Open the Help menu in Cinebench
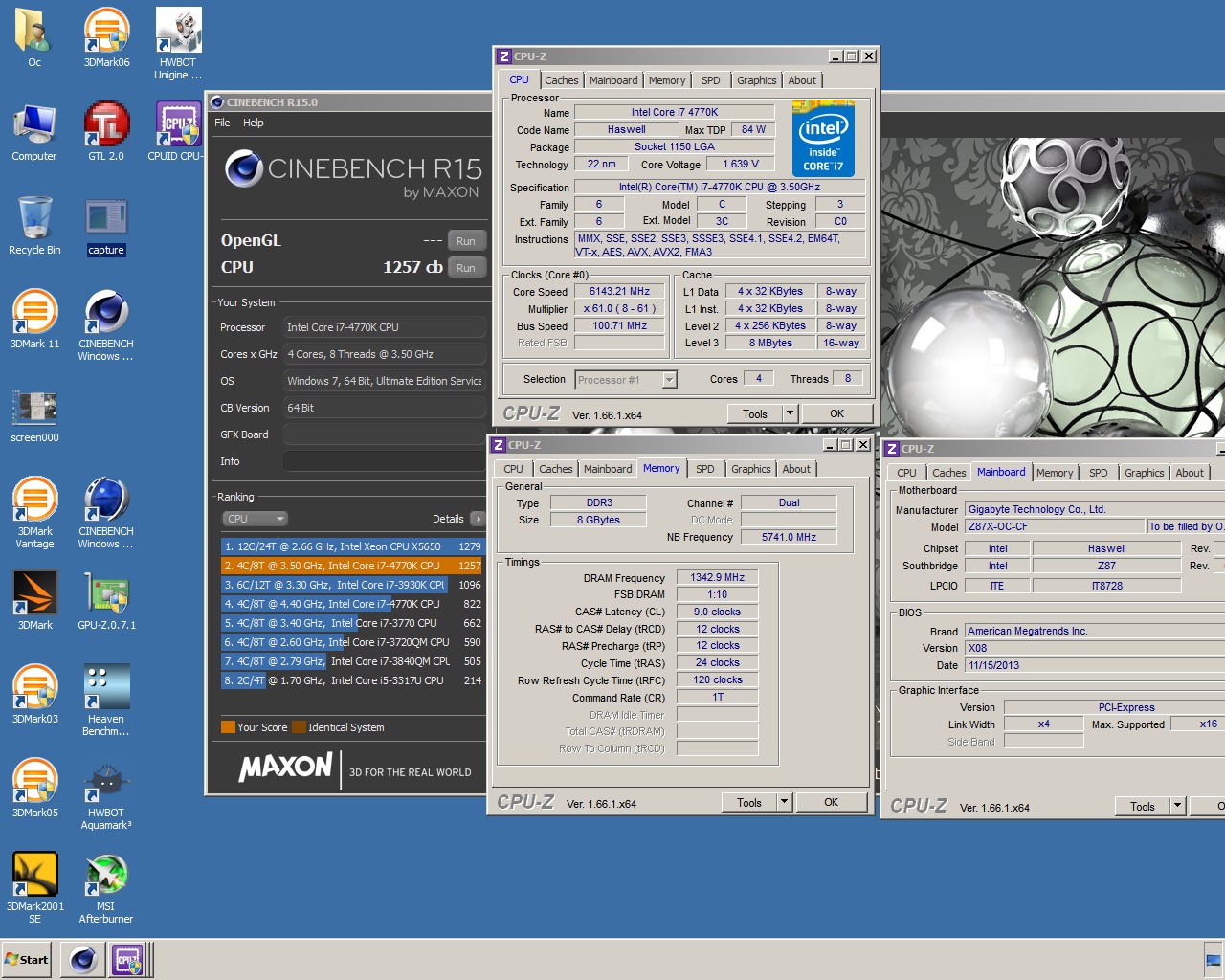Image resolution: width=1225 pixels, height=980 pixels. pos(253,122)
